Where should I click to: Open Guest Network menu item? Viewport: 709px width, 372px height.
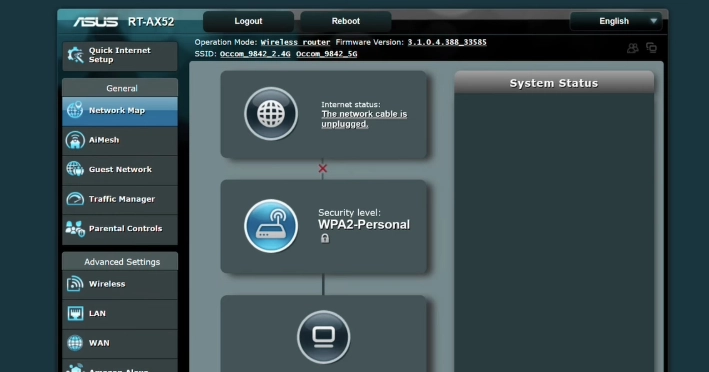click(x=120, y=170)
